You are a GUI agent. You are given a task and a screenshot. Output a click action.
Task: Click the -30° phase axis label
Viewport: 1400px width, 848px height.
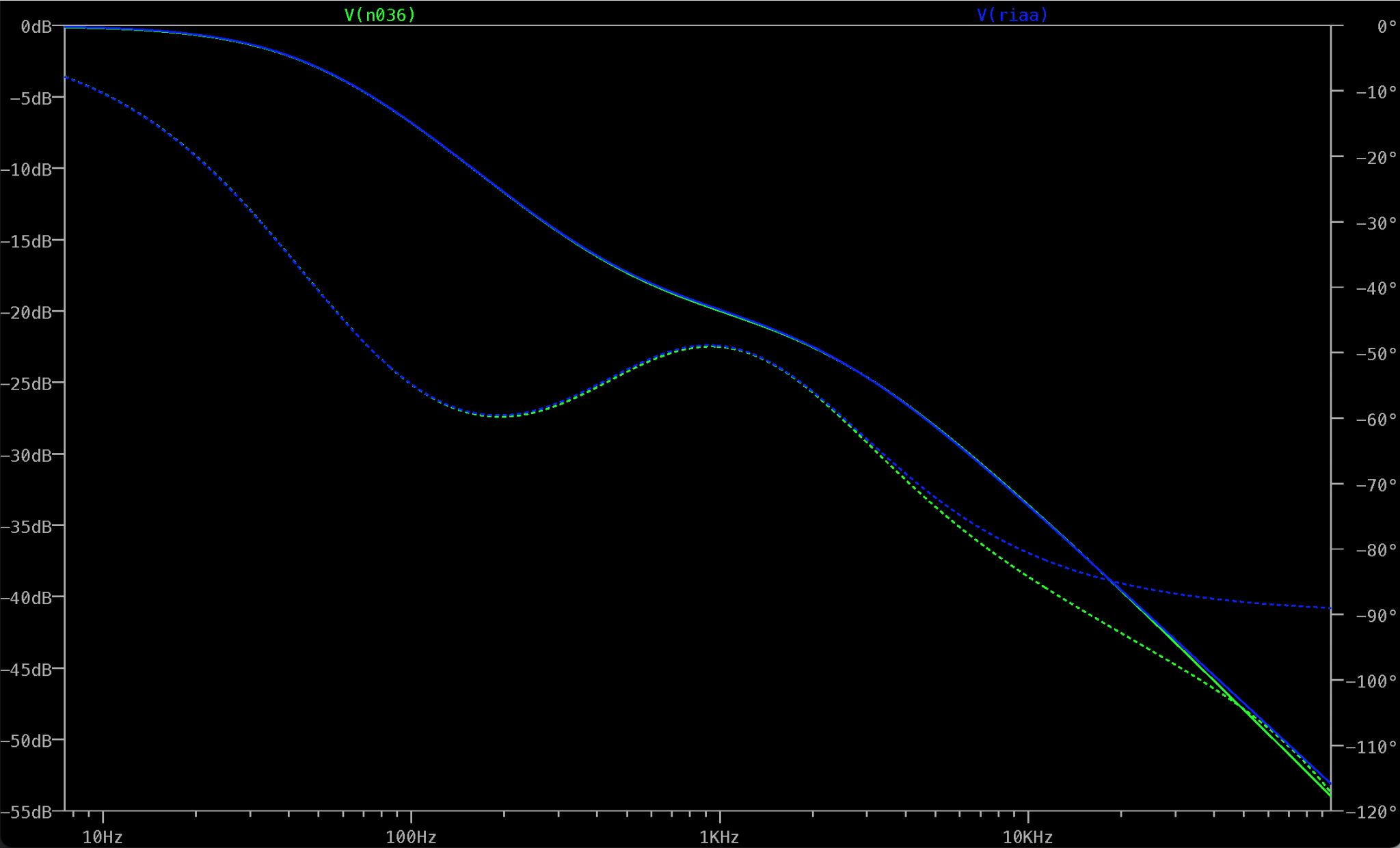(x=1376, y=223)
